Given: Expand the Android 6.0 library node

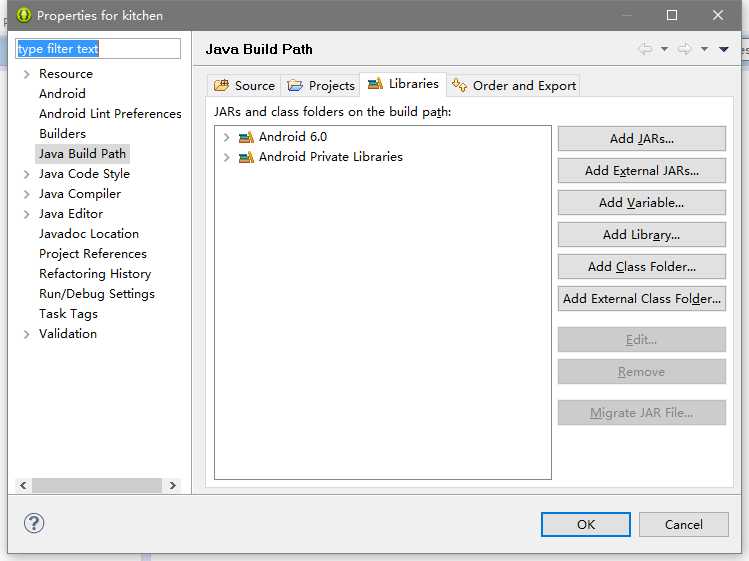Looking at the screenshot, I should (226, 137).
